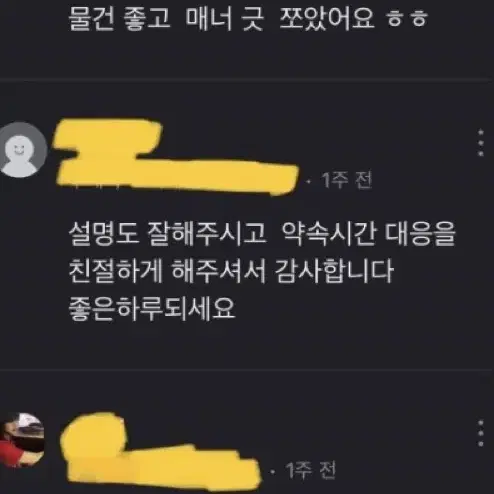Tap the review text 물건 좋고
Viewport: 494px width, 494px height.
click(x=120, y=18)
